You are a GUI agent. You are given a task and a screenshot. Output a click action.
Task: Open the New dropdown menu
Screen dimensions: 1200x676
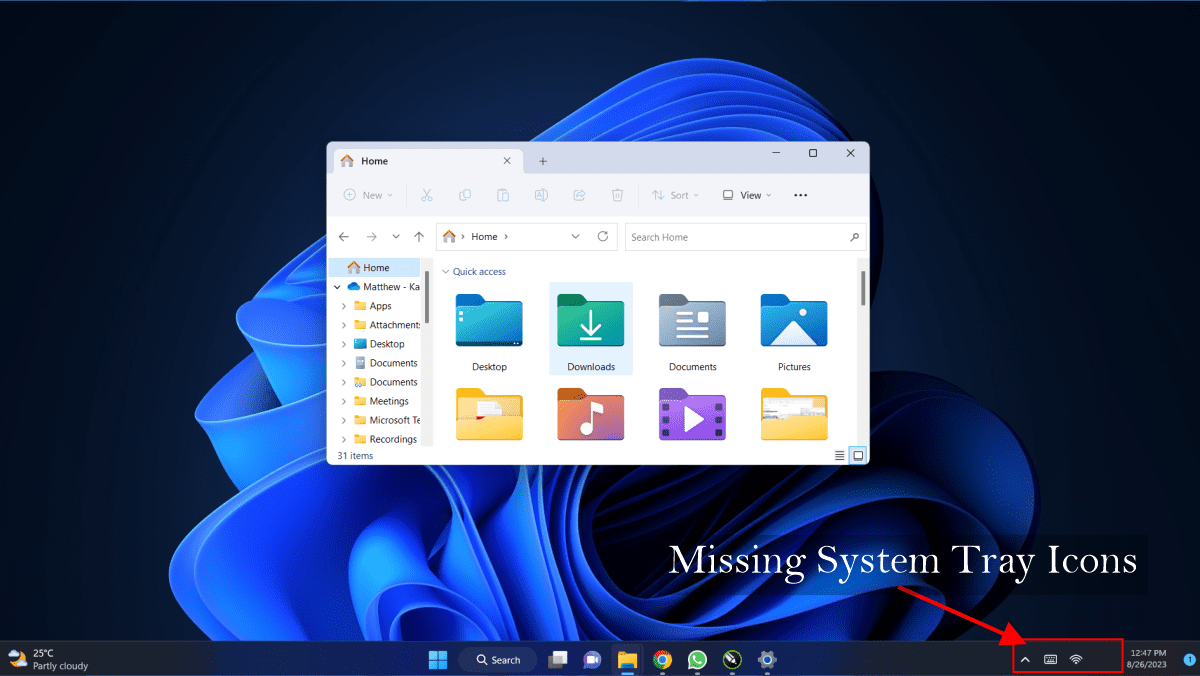coord(368,195)
